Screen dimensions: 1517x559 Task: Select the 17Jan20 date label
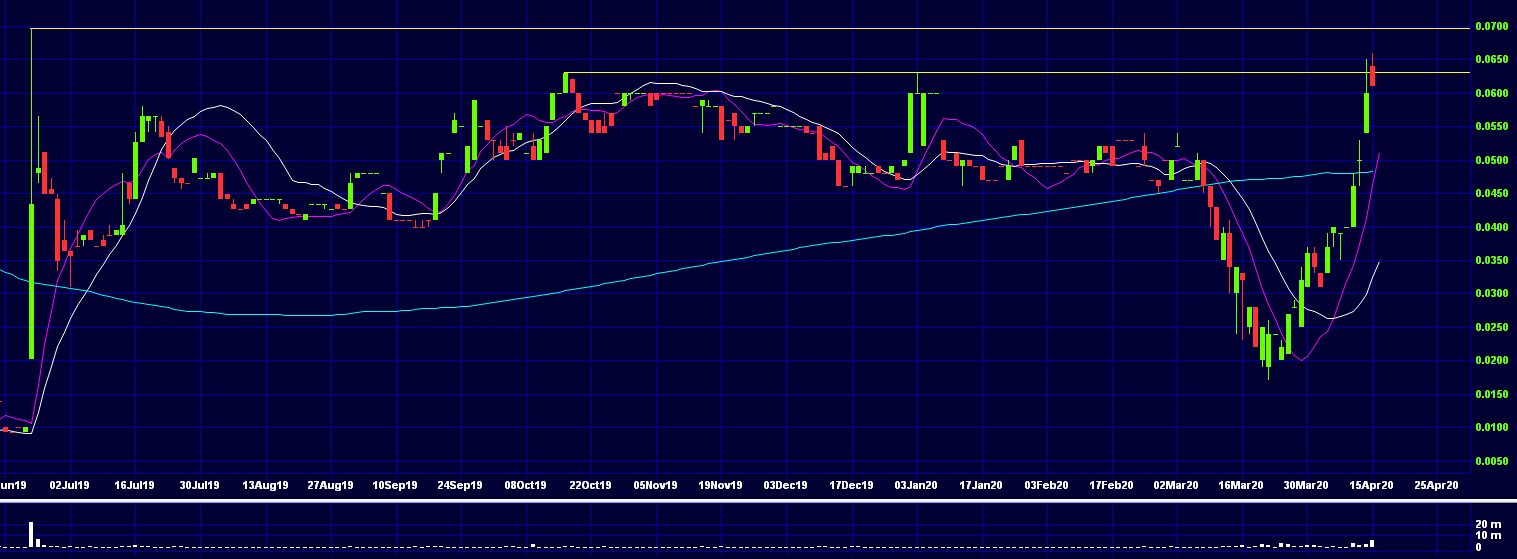[981, 485]
